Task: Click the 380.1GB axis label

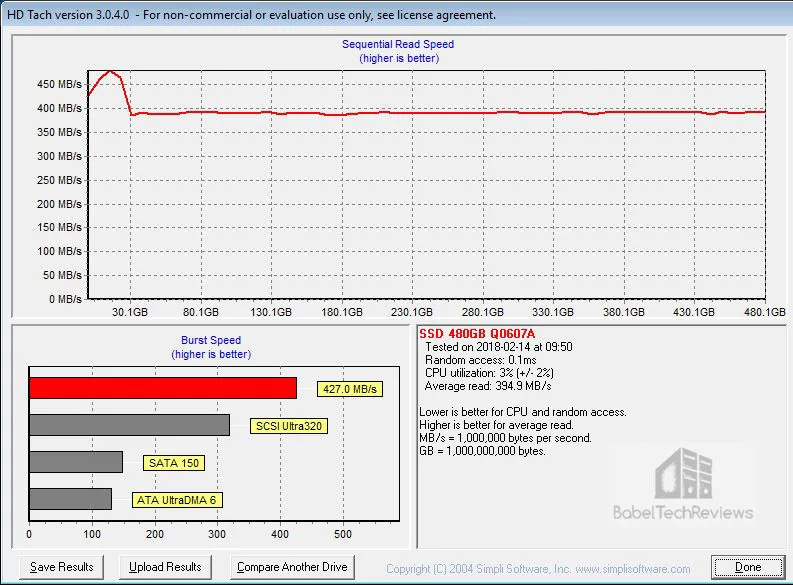Action: pos(624,312)
